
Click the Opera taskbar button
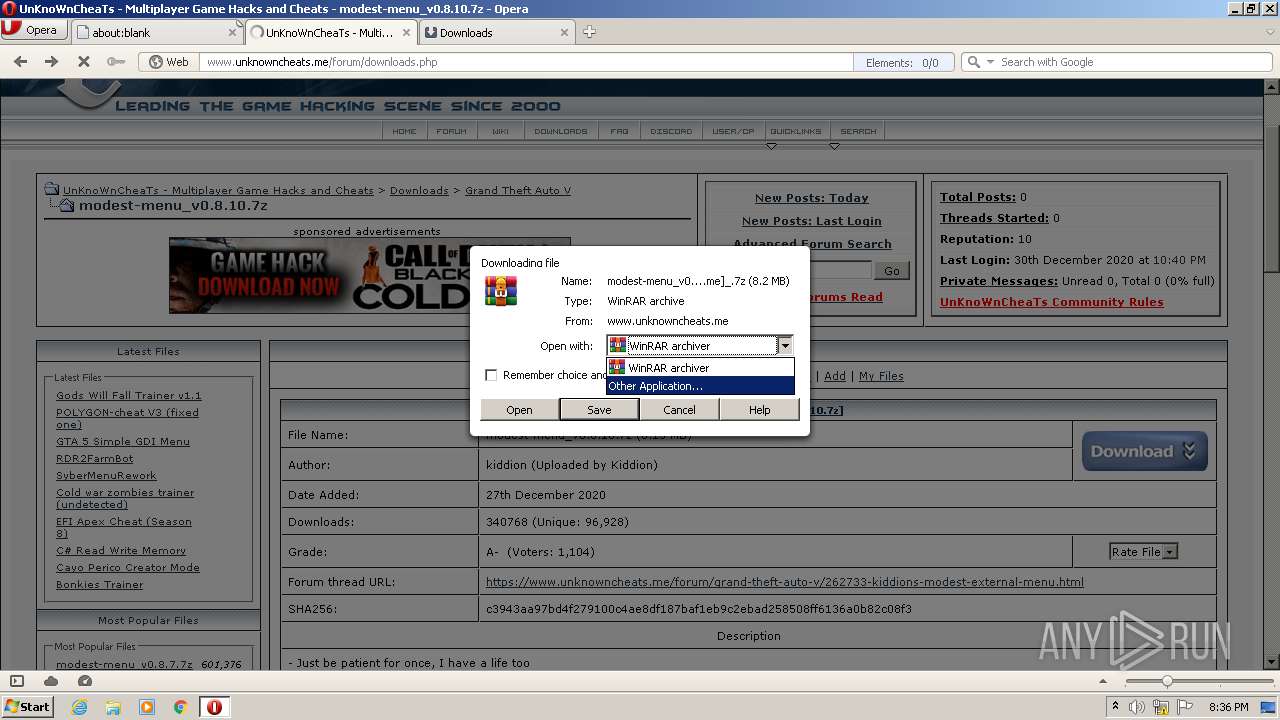coord(214,707)
